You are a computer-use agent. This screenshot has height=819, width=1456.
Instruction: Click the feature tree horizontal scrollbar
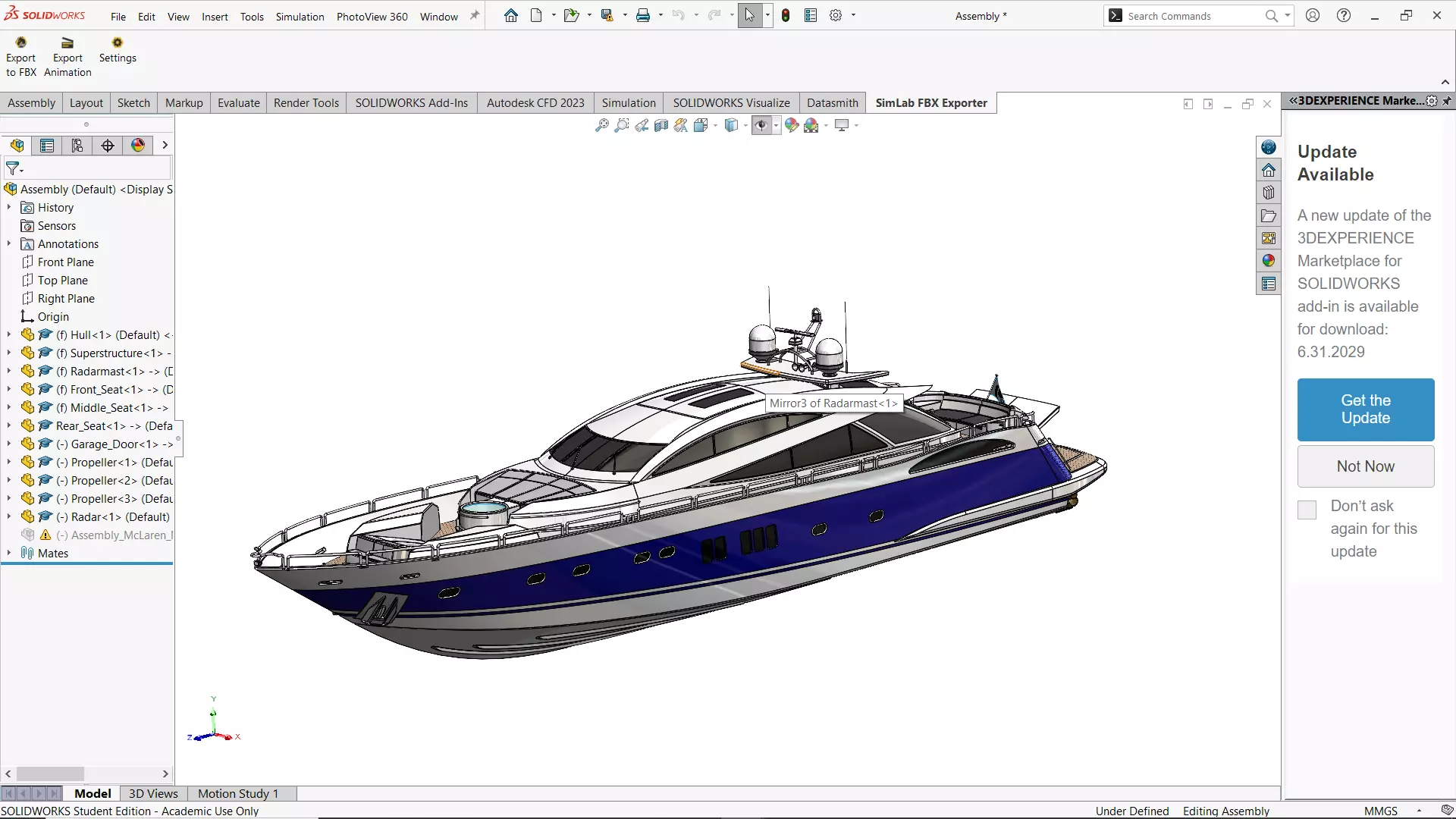point(50,774)
